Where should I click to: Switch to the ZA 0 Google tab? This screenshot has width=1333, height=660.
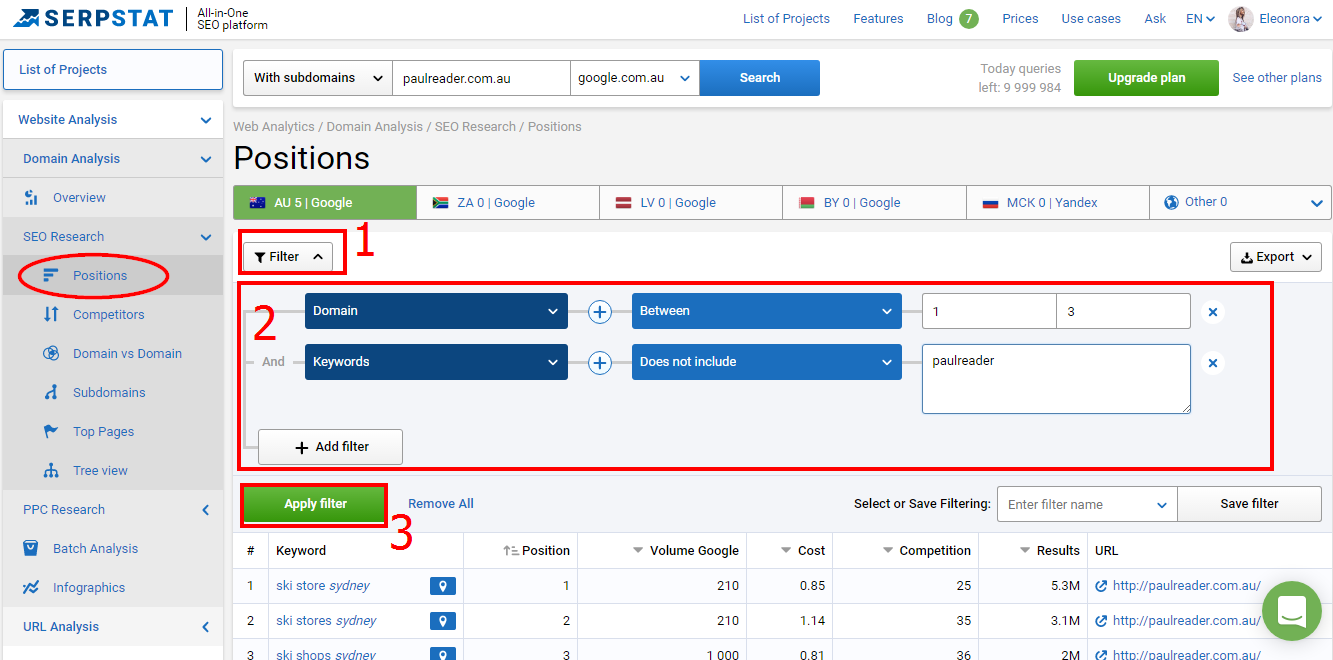[507, 202]
